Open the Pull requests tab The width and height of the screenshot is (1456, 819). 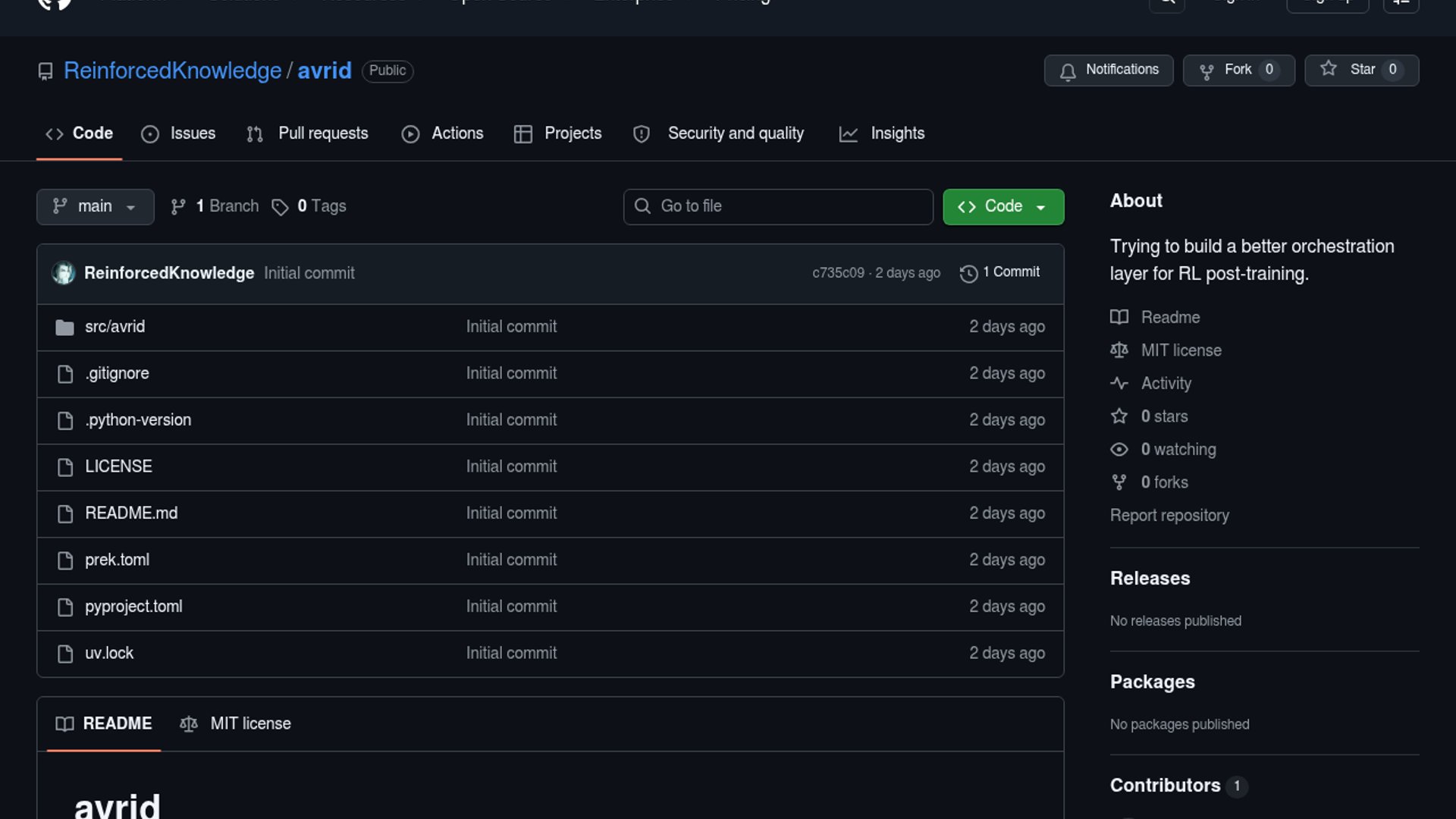(308, 133)
